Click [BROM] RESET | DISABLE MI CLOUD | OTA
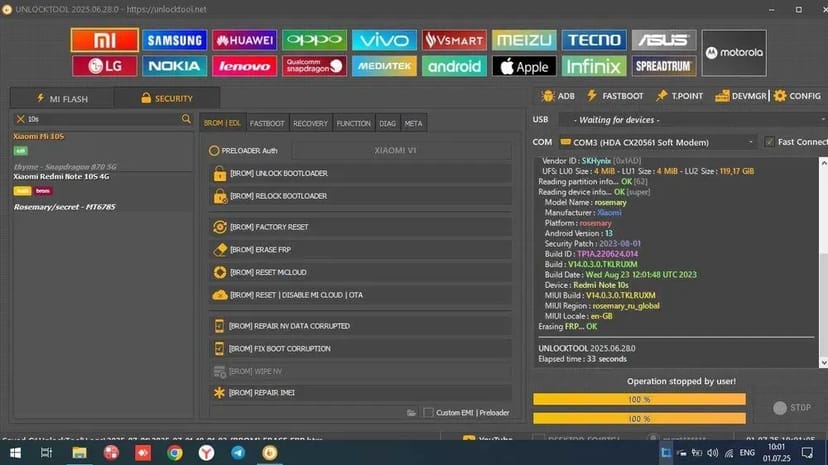This screenshot has width=828, height=465. pyautogui.click(x=360, y=295)
